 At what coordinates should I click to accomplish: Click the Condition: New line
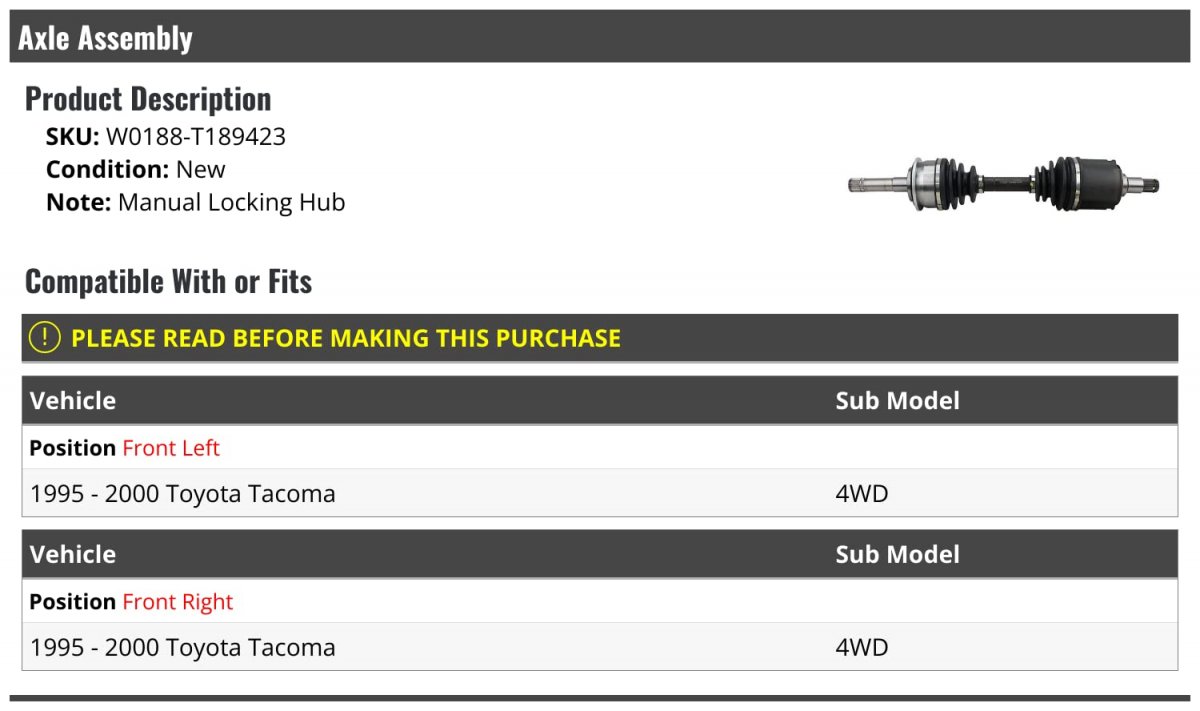pyautogui.click(x=136, y=169)
